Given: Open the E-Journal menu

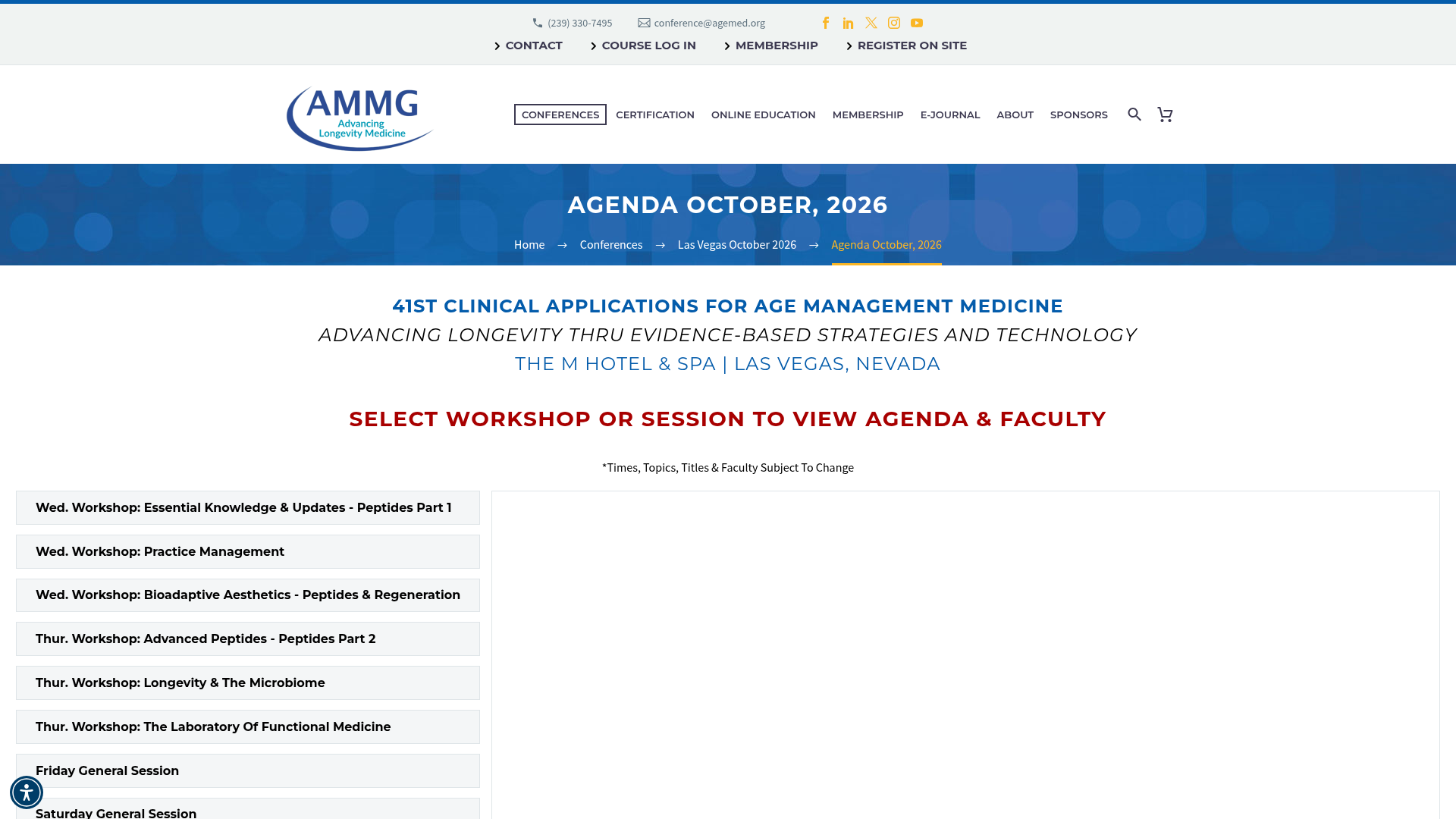Looking at the screenshot, I should (x=950, y=115).
